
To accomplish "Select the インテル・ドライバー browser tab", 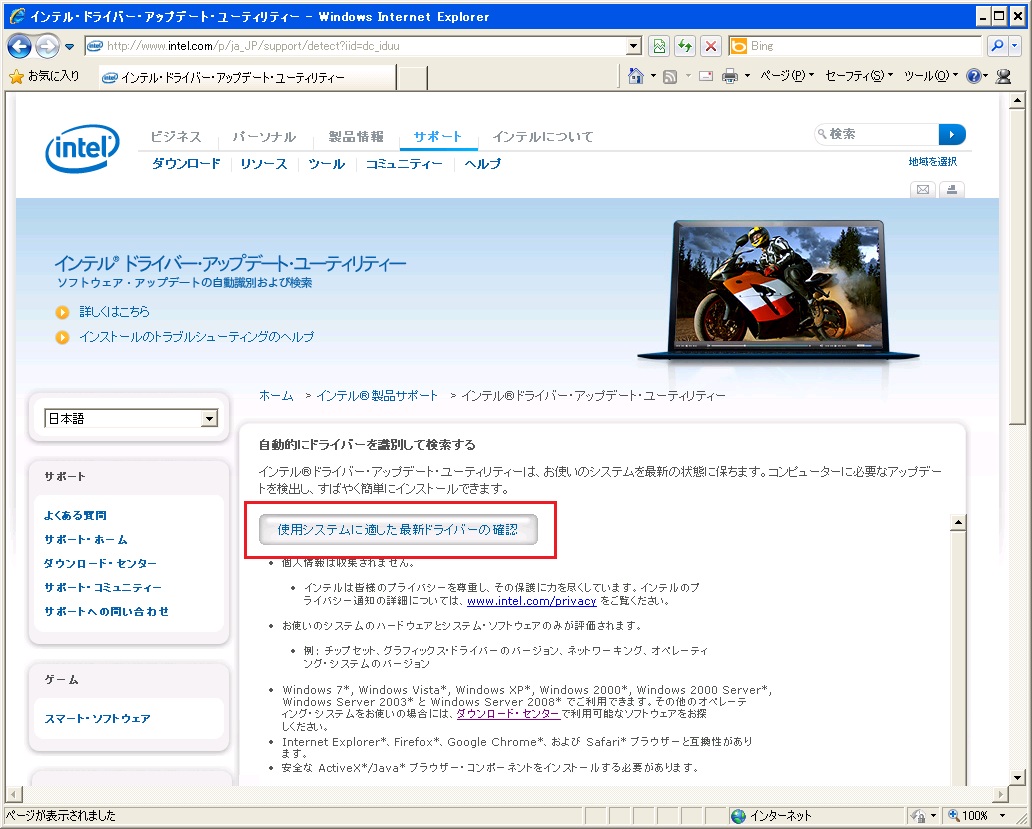I will [x=247, y=78].
